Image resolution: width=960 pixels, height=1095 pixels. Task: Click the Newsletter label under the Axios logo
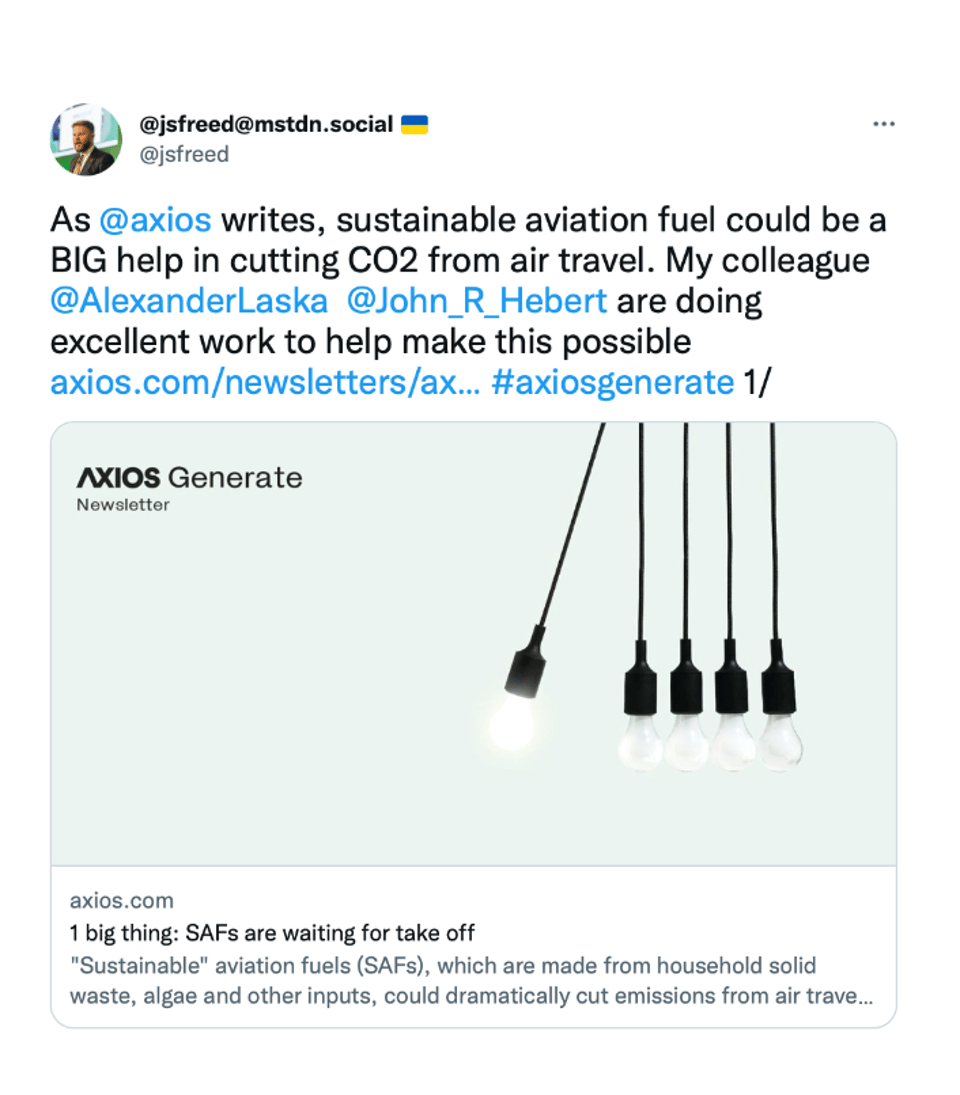pos(123,505)
